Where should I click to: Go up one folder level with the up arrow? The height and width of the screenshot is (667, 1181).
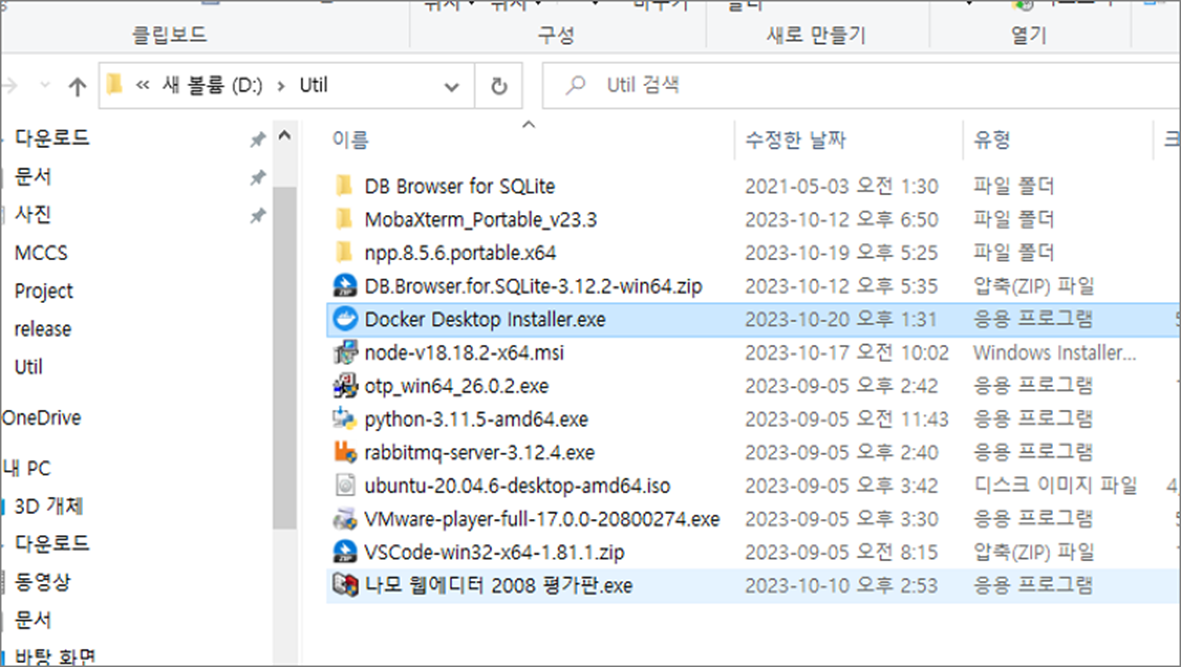77,87
